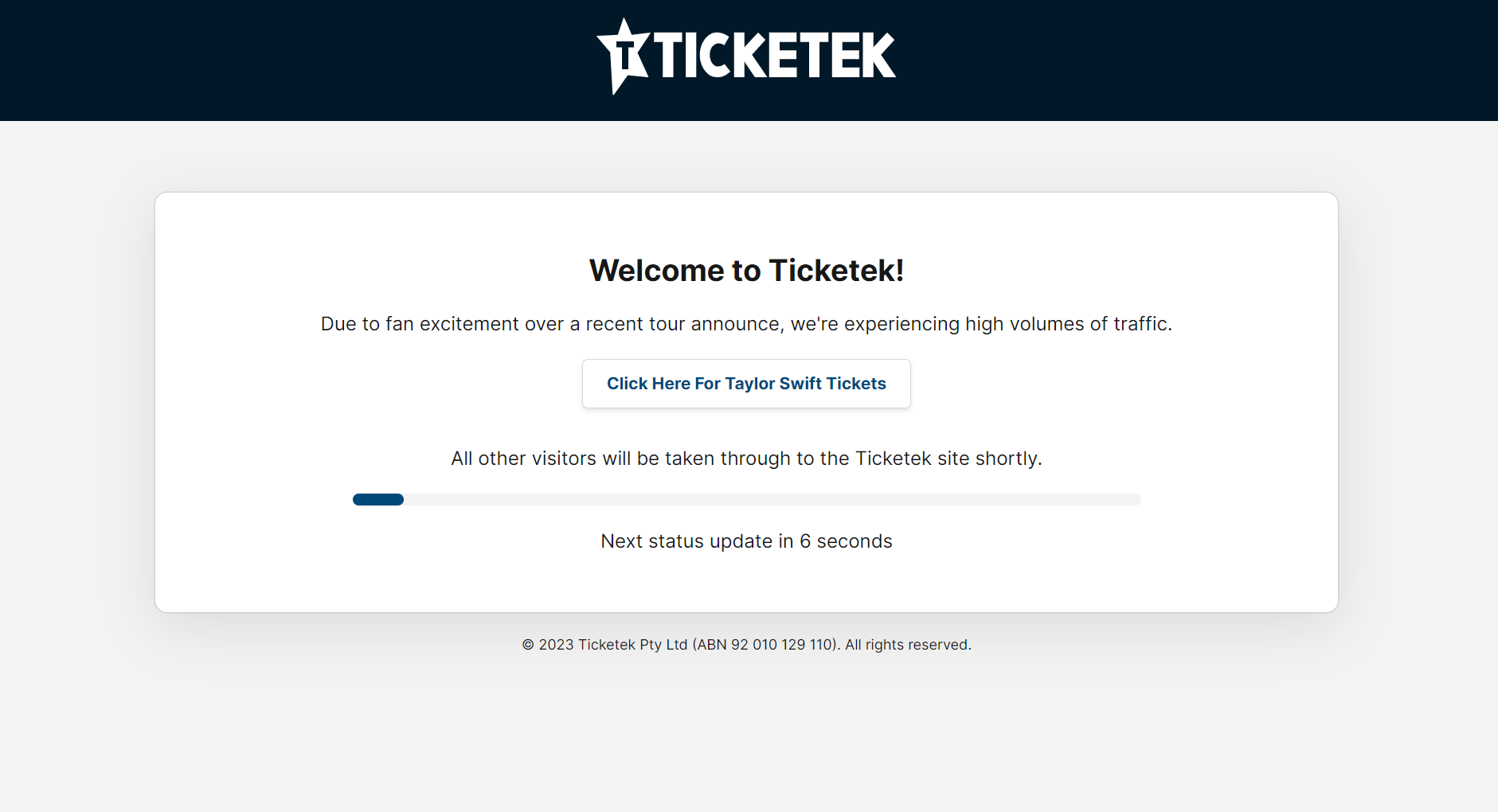Click '2023 Ticketek Pty Ltd' footer text

(x=612, y=645)
